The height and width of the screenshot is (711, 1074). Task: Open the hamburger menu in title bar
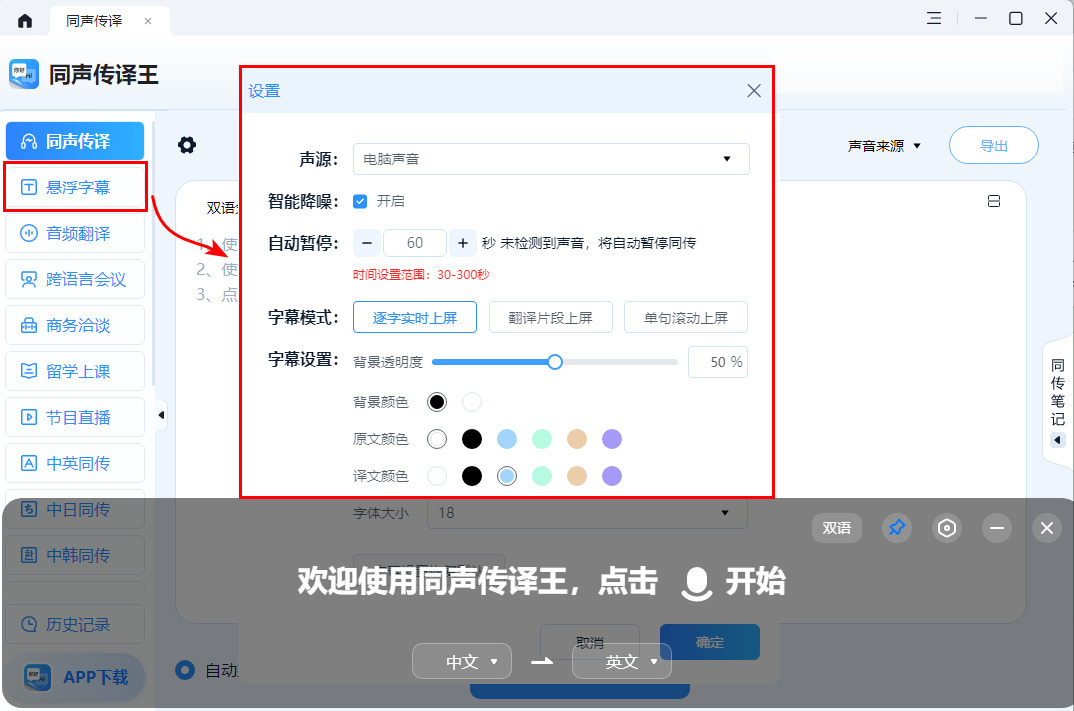[x=934, y=18]
